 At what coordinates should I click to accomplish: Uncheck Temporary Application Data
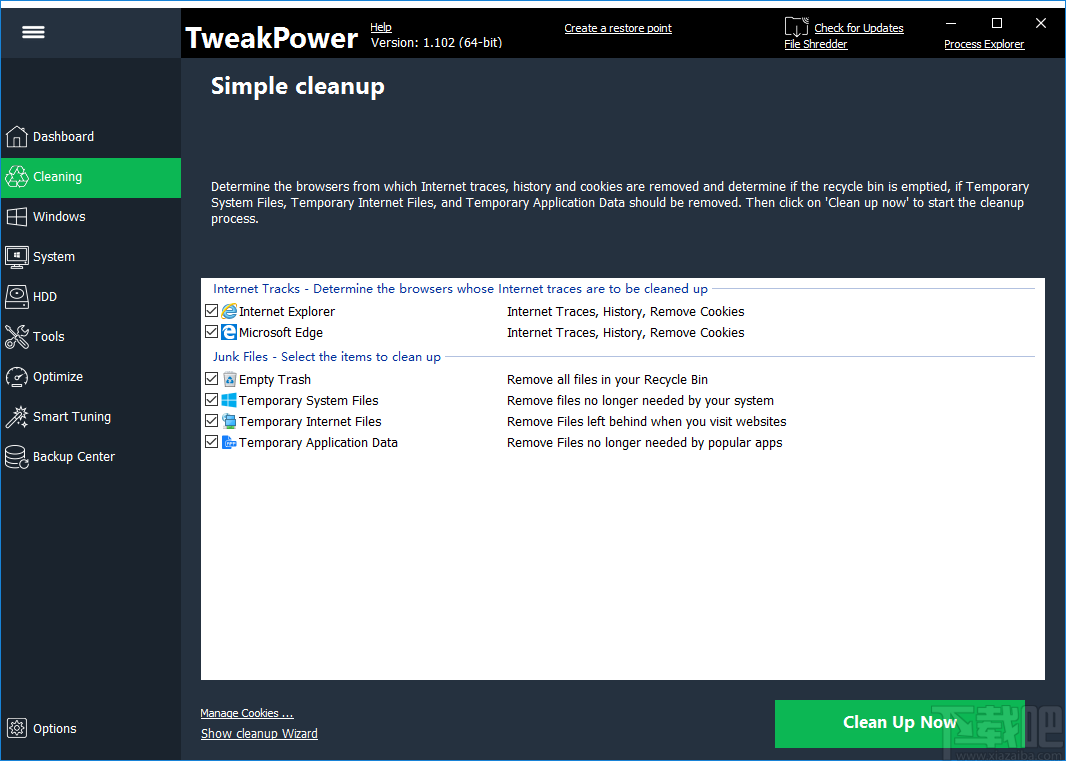click(211, 441)
